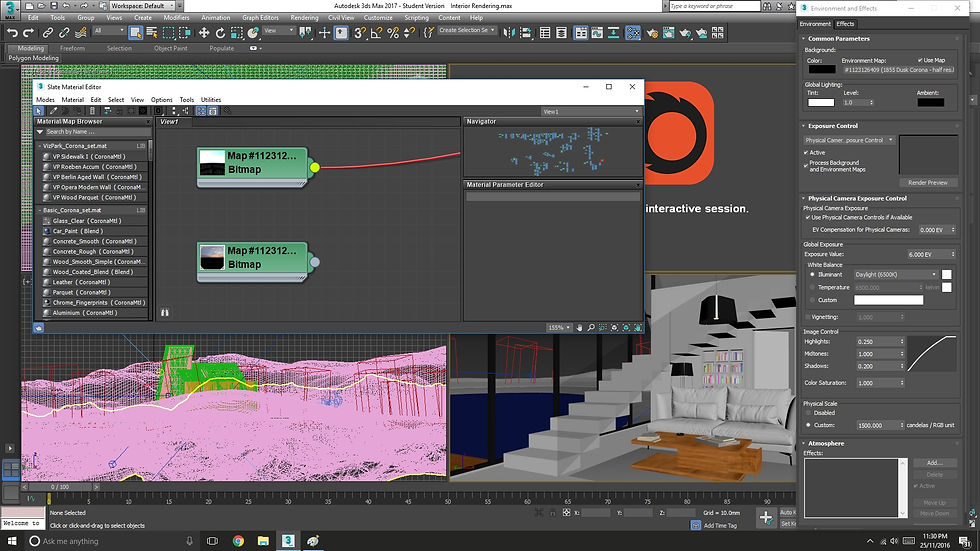Click Slate editor zoom magnifier icon
The image size is (980, 551).
(x=591, y=327)
